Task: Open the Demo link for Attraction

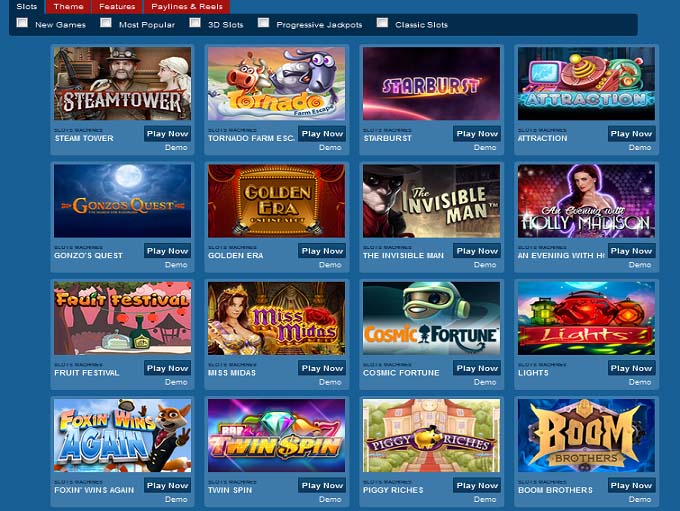Action: pyautogui.click(x=640, y=147)
